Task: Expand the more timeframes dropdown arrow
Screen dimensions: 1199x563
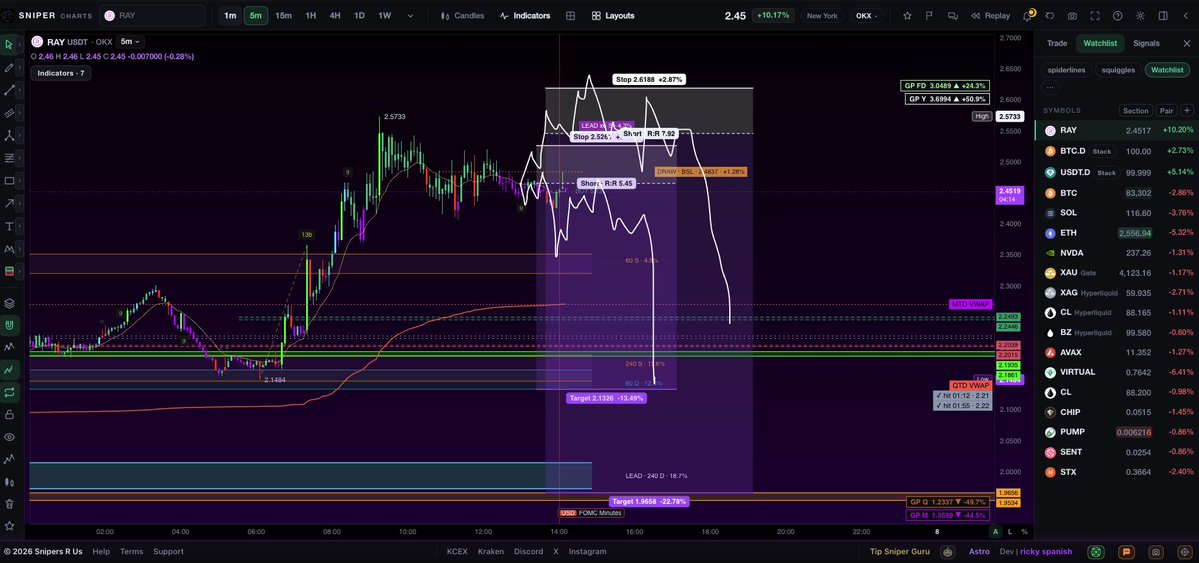Action: coord(410,15)
